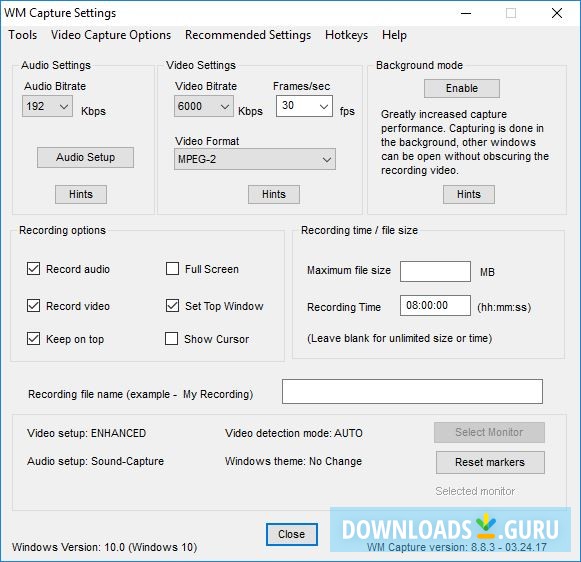Enable Show Cursor checkbox
The width and height of the screenshot is (581, 562).
pos(171,338)
